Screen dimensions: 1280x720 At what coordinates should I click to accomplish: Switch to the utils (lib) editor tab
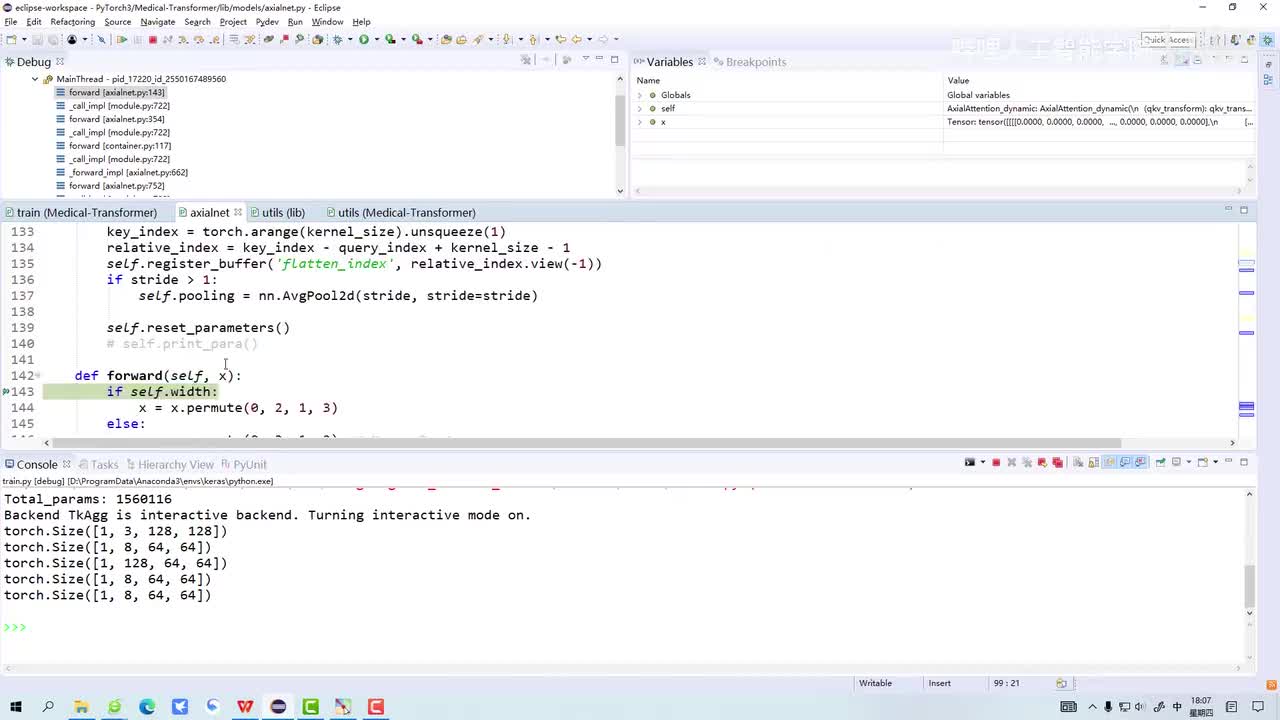(x=276, y=212)
